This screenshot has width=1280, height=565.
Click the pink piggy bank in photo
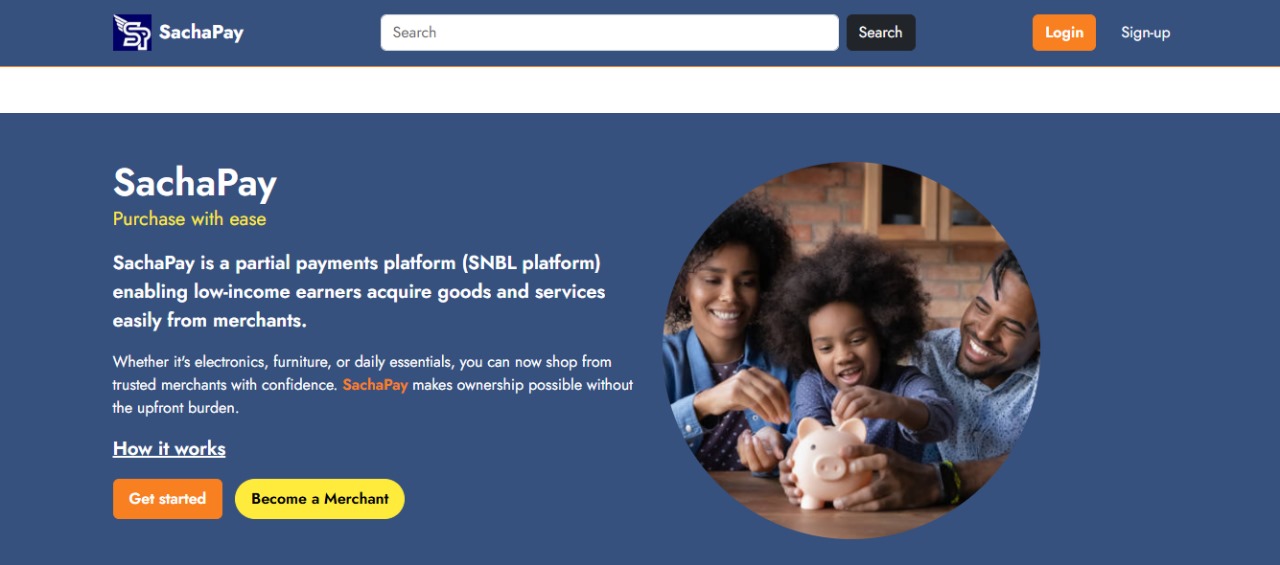click(x=828, y=462)
